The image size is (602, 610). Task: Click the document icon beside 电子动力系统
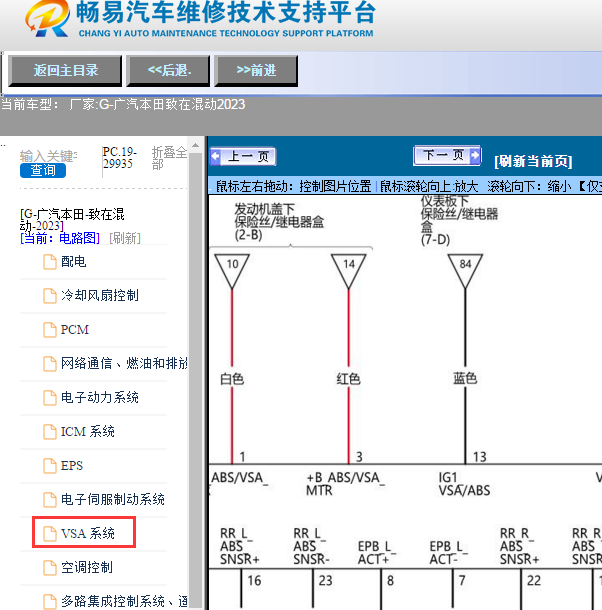pyautogui.click(x=50, y=398)
